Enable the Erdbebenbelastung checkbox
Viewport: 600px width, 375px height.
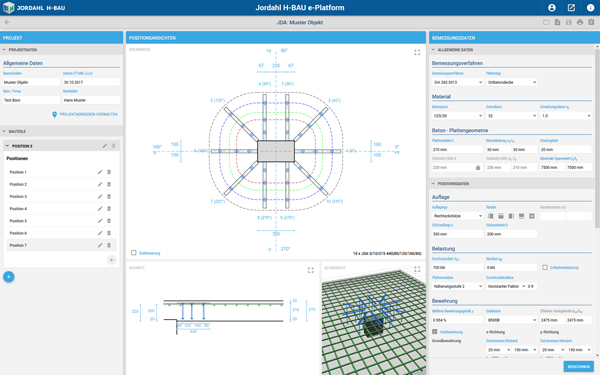(x=545, y=267)
